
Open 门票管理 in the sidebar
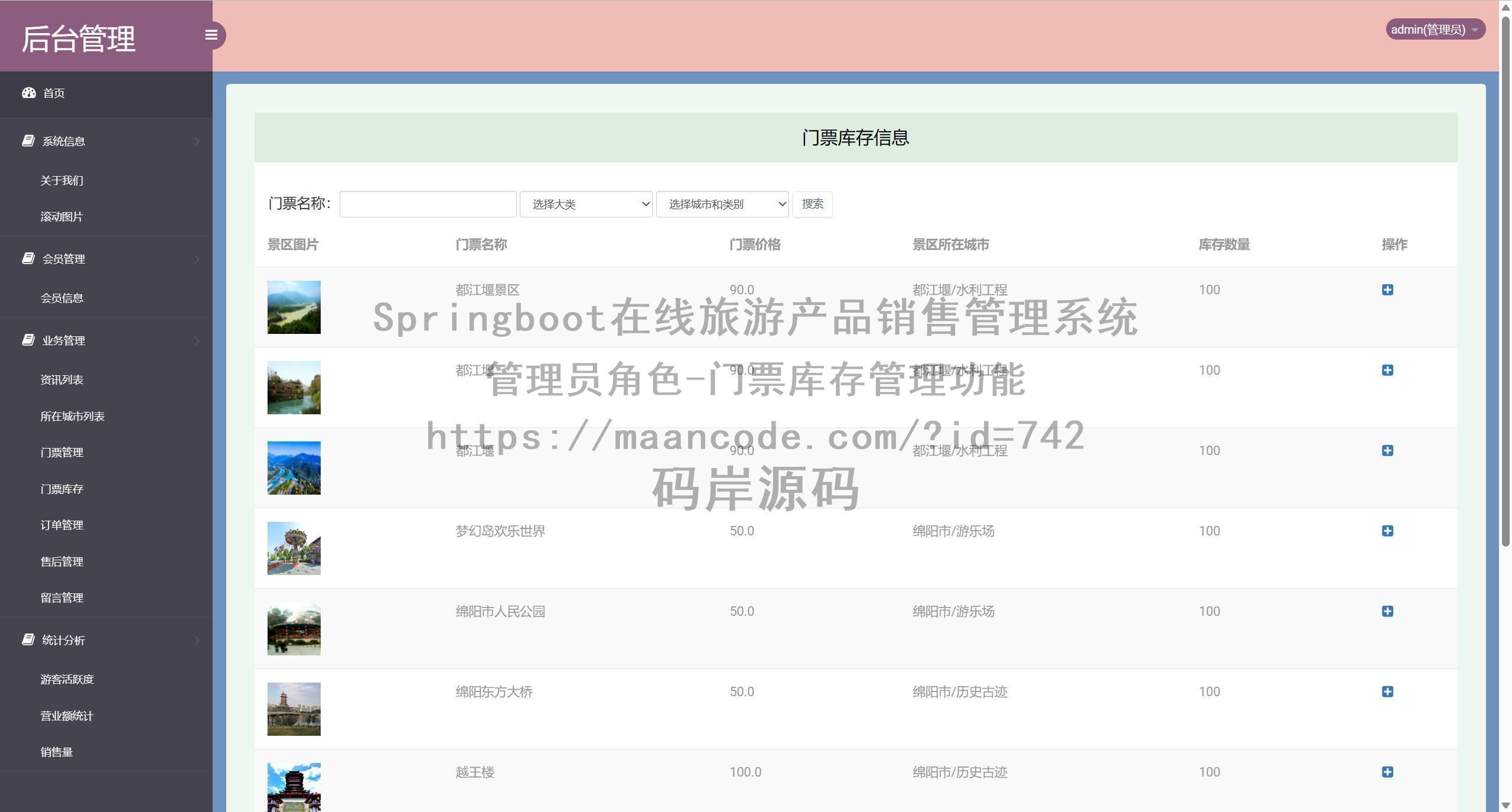point(61,452)
